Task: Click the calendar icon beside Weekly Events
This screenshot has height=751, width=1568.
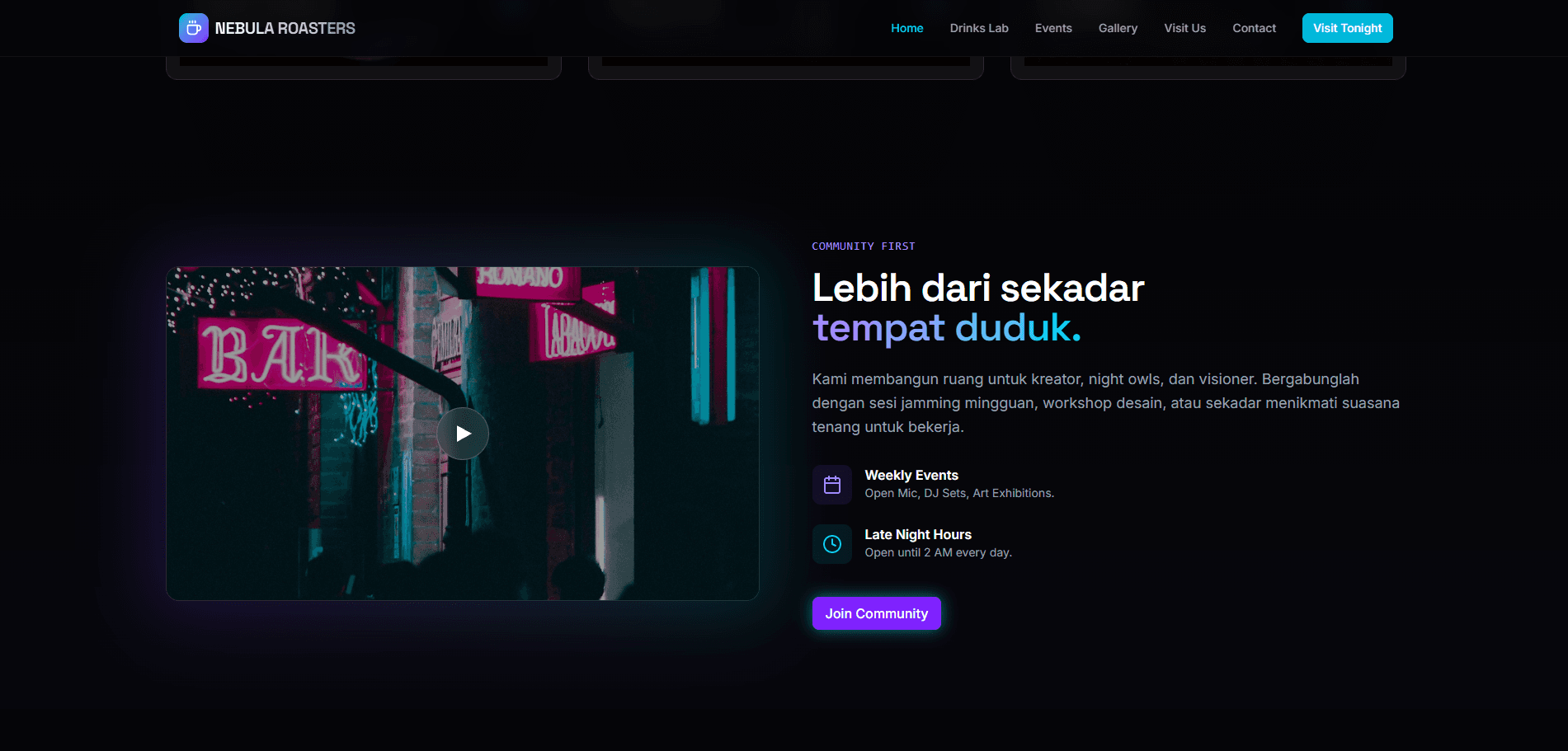Action: tap(831, 485)
